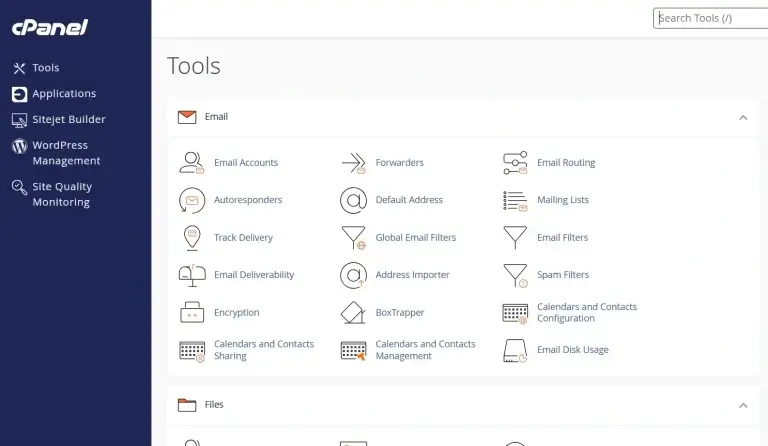This screenshot has width=768, height=446.
Task: Click the Track Delivery pin icon
Action: (x=191, y=238)
